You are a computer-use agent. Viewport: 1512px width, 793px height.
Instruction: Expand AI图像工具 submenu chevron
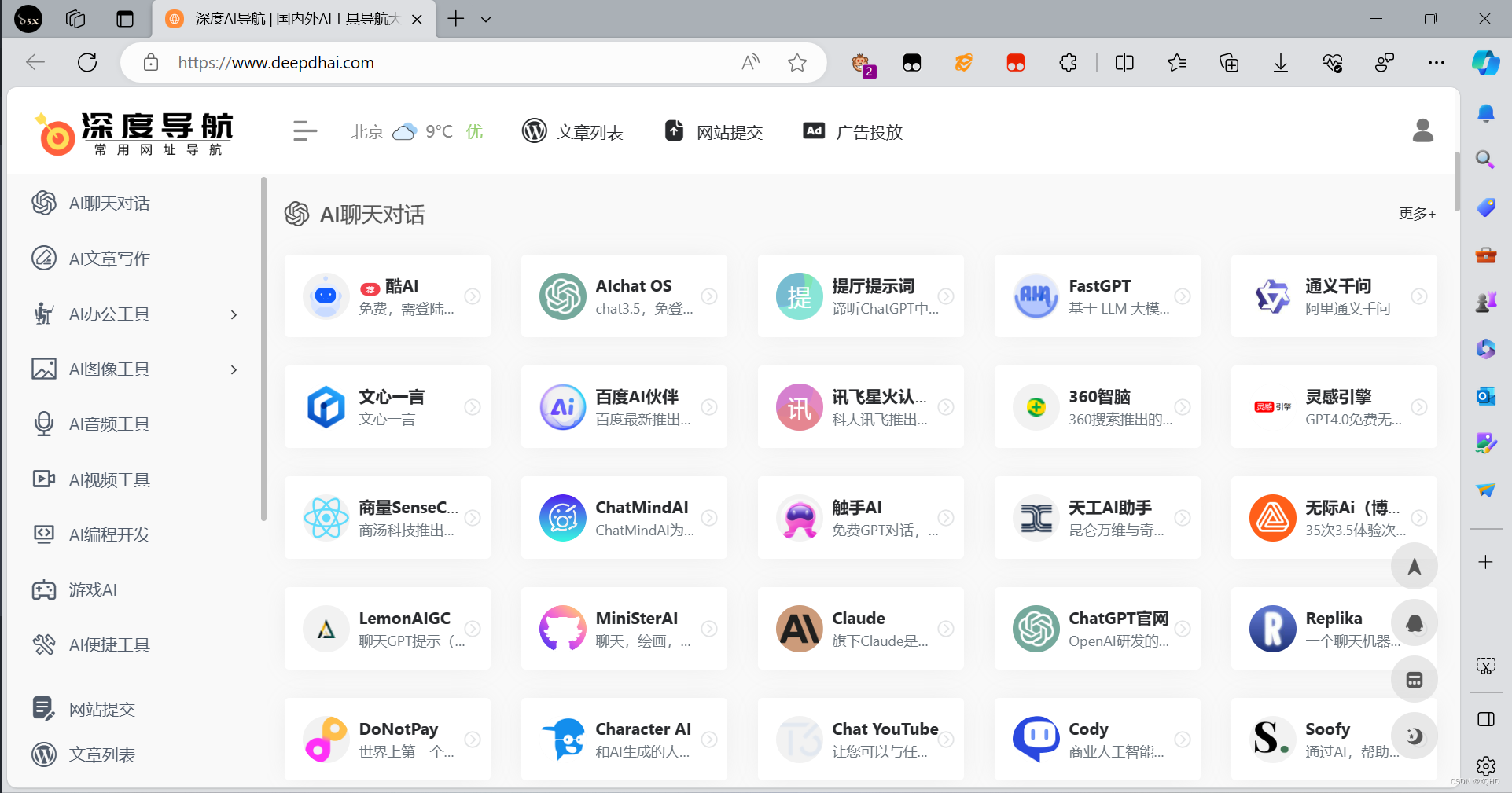coord(234,369)
